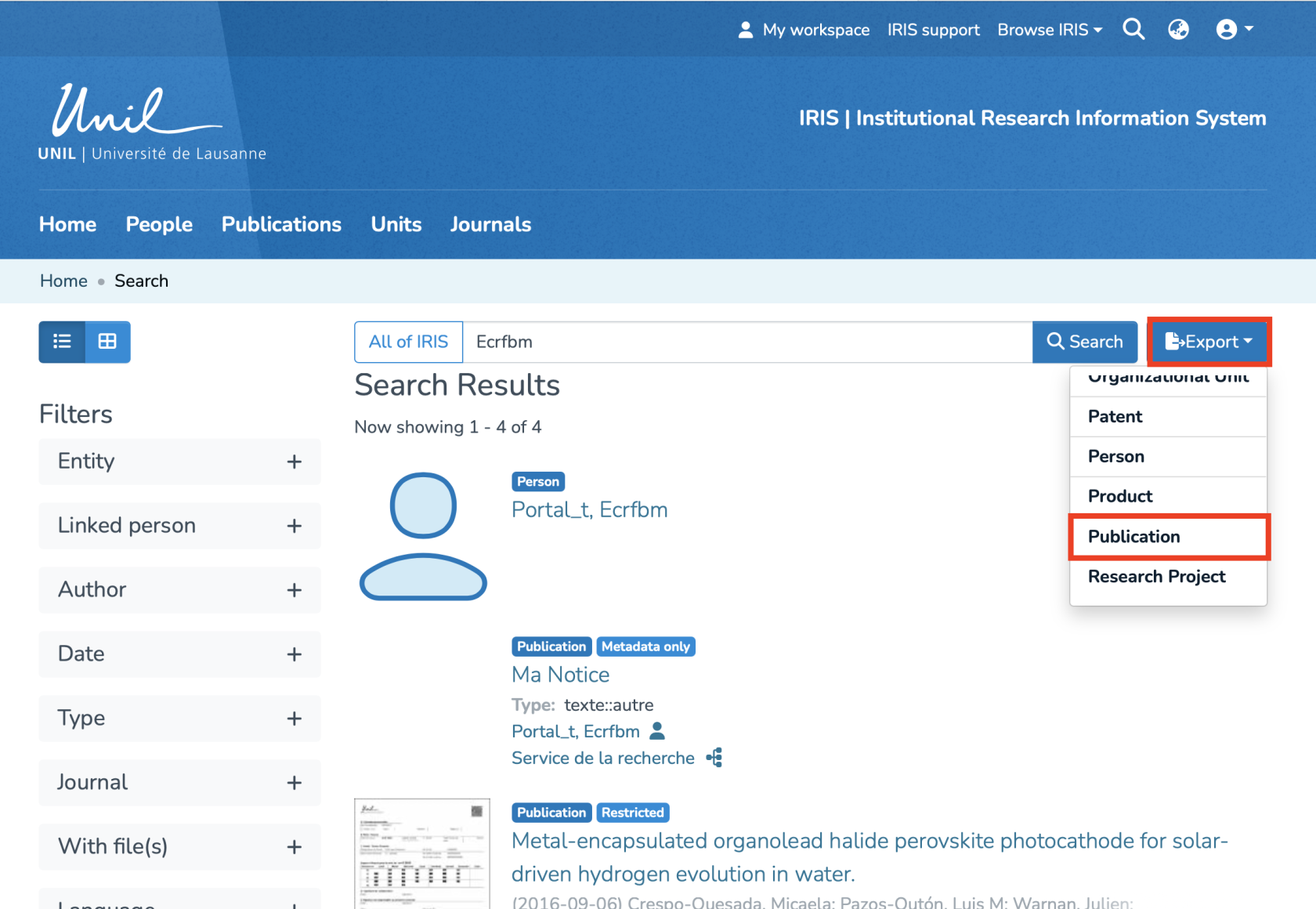The height and width of the screenshot is (909, 1316).
Task: Click the person avatar placeholder image
Action: tap(423, 537)
